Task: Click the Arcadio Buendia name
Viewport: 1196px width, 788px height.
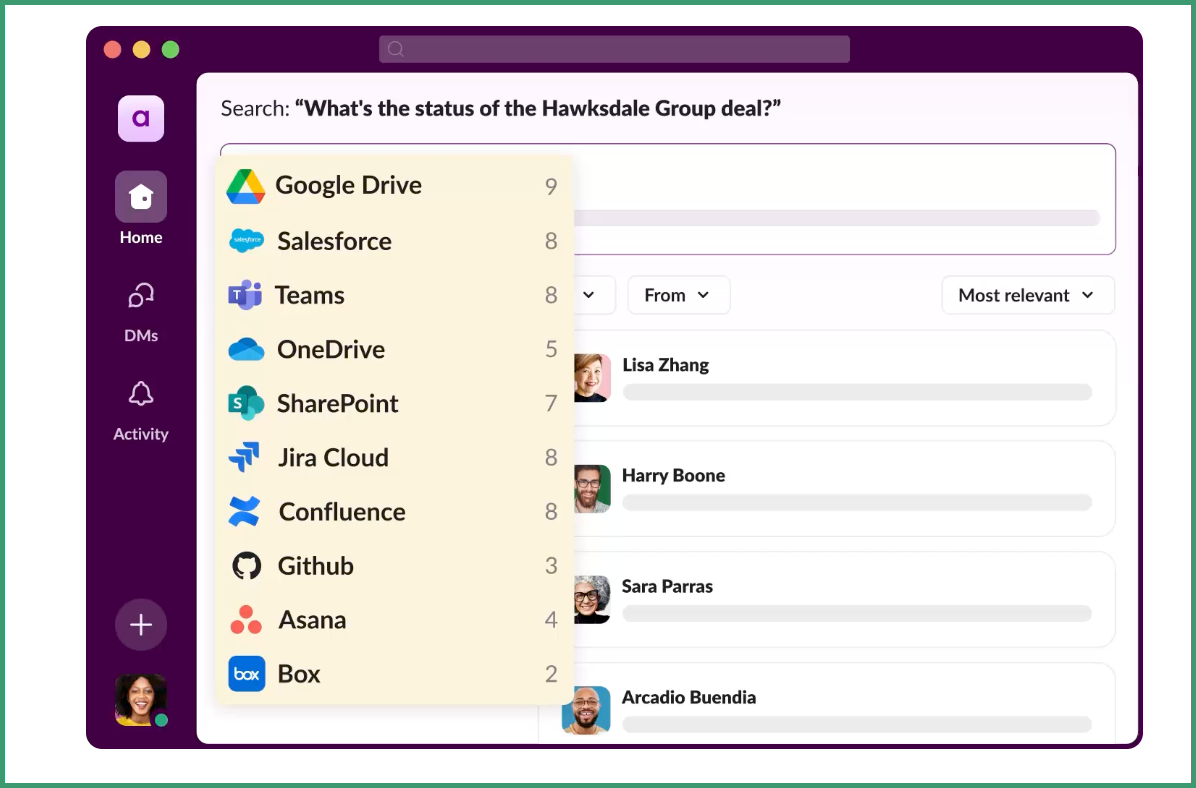Action: 689,697
